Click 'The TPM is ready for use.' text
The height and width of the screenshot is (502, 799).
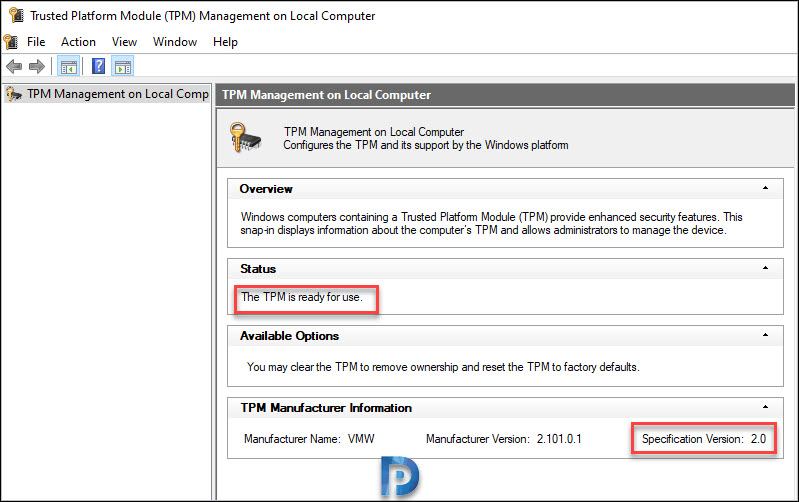coord(302,297)
